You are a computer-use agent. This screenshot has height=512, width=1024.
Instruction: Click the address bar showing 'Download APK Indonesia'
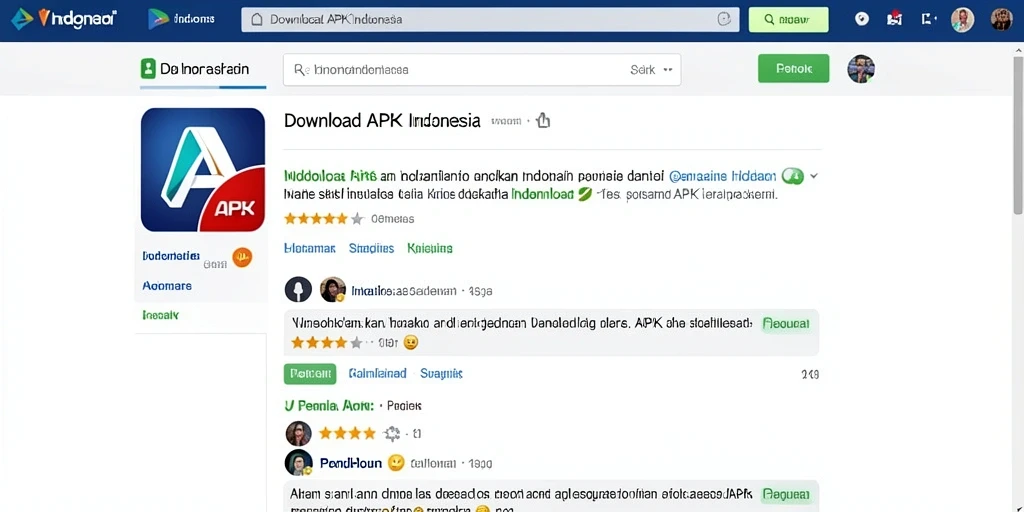[x=490, y=20]
